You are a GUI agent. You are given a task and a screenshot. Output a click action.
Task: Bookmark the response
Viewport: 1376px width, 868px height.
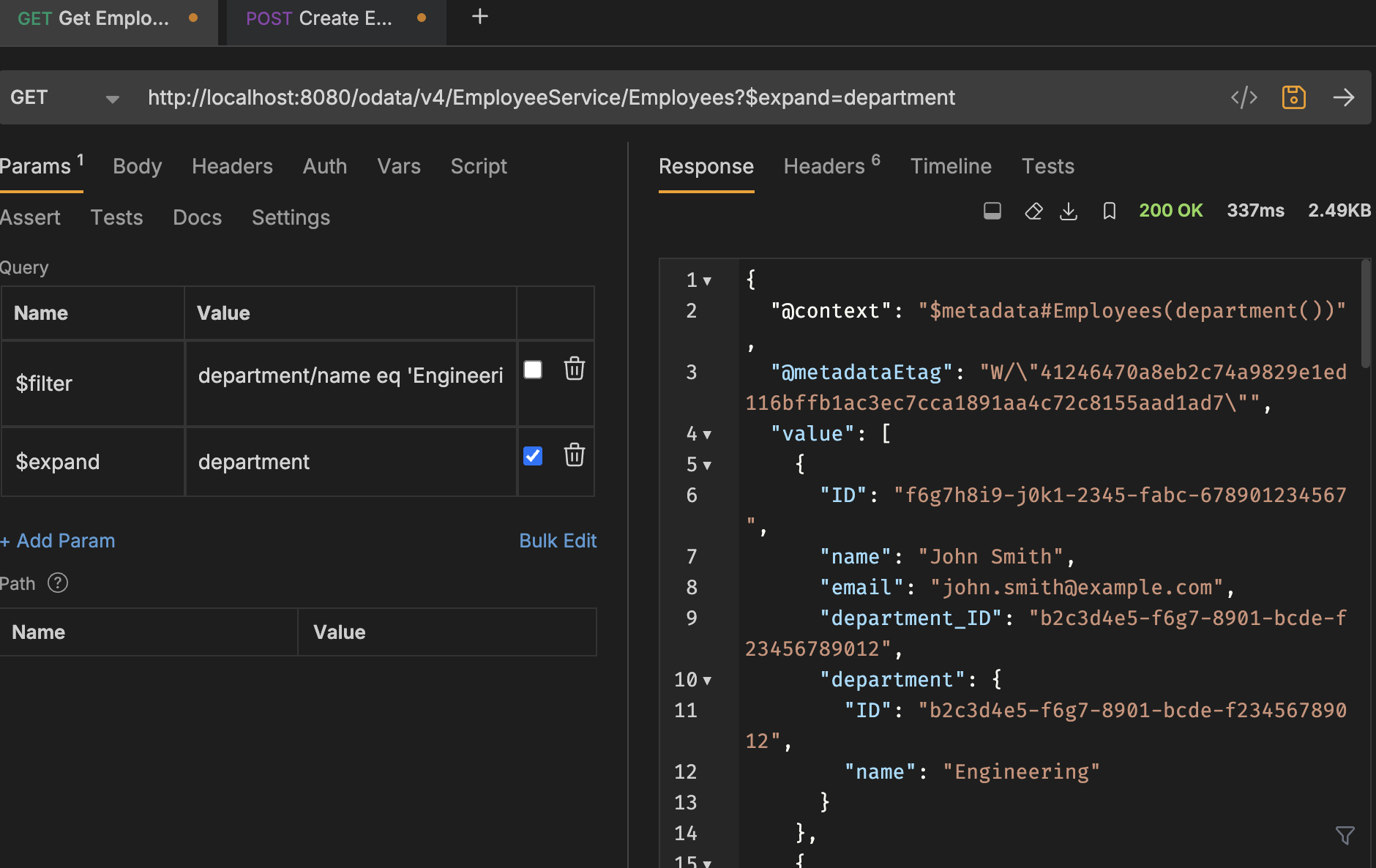click(1108, 211)
